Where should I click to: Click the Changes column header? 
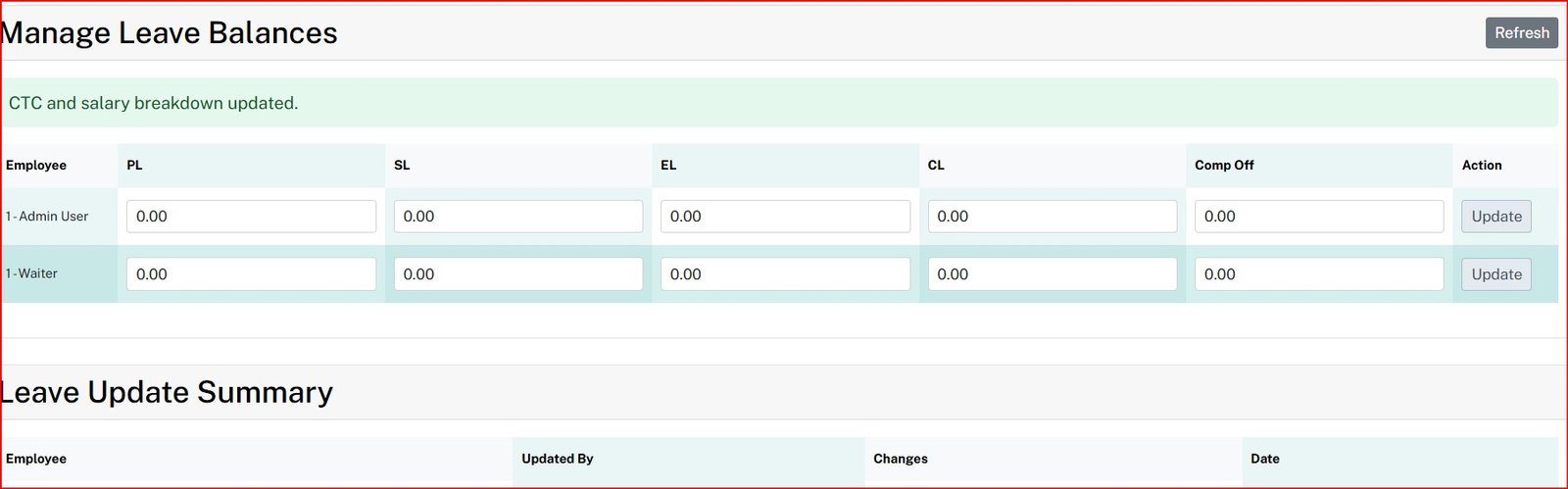pyautogui.click(x=900, y=459)
